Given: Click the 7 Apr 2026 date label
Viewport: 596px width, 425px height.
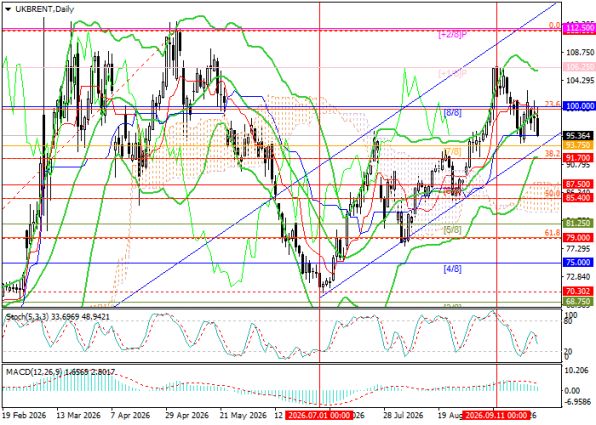Looking at the screenshot, I should (x=130, y=415).
